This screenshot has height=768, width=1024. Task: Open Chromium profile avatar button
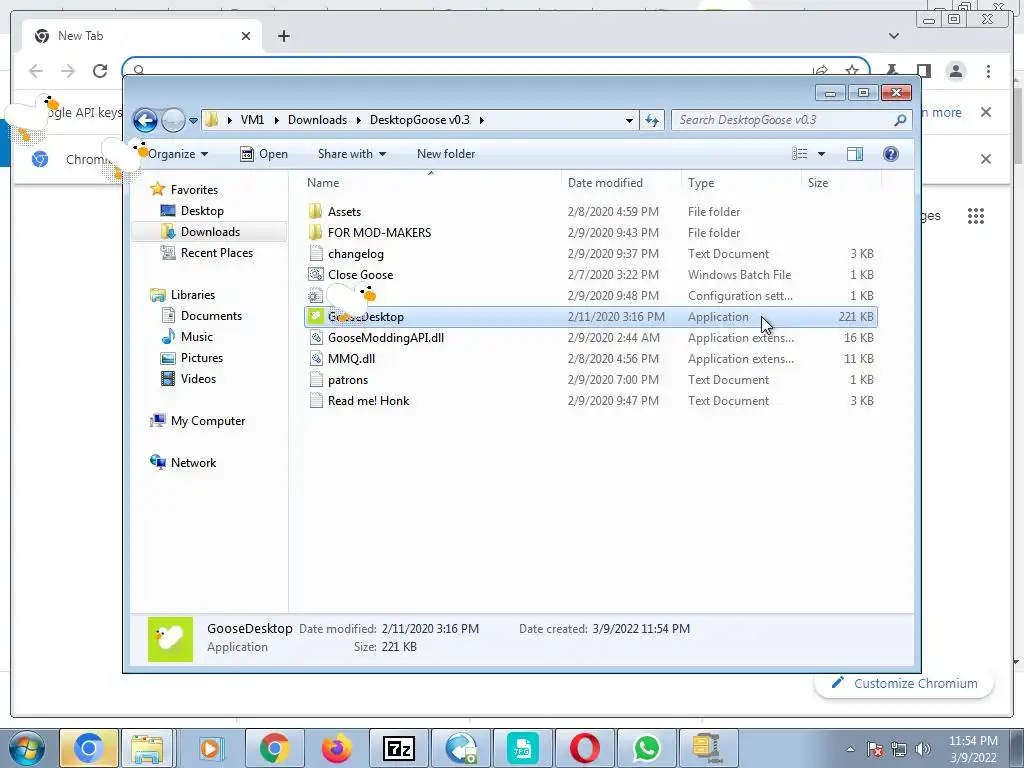[x=956, y=71]
